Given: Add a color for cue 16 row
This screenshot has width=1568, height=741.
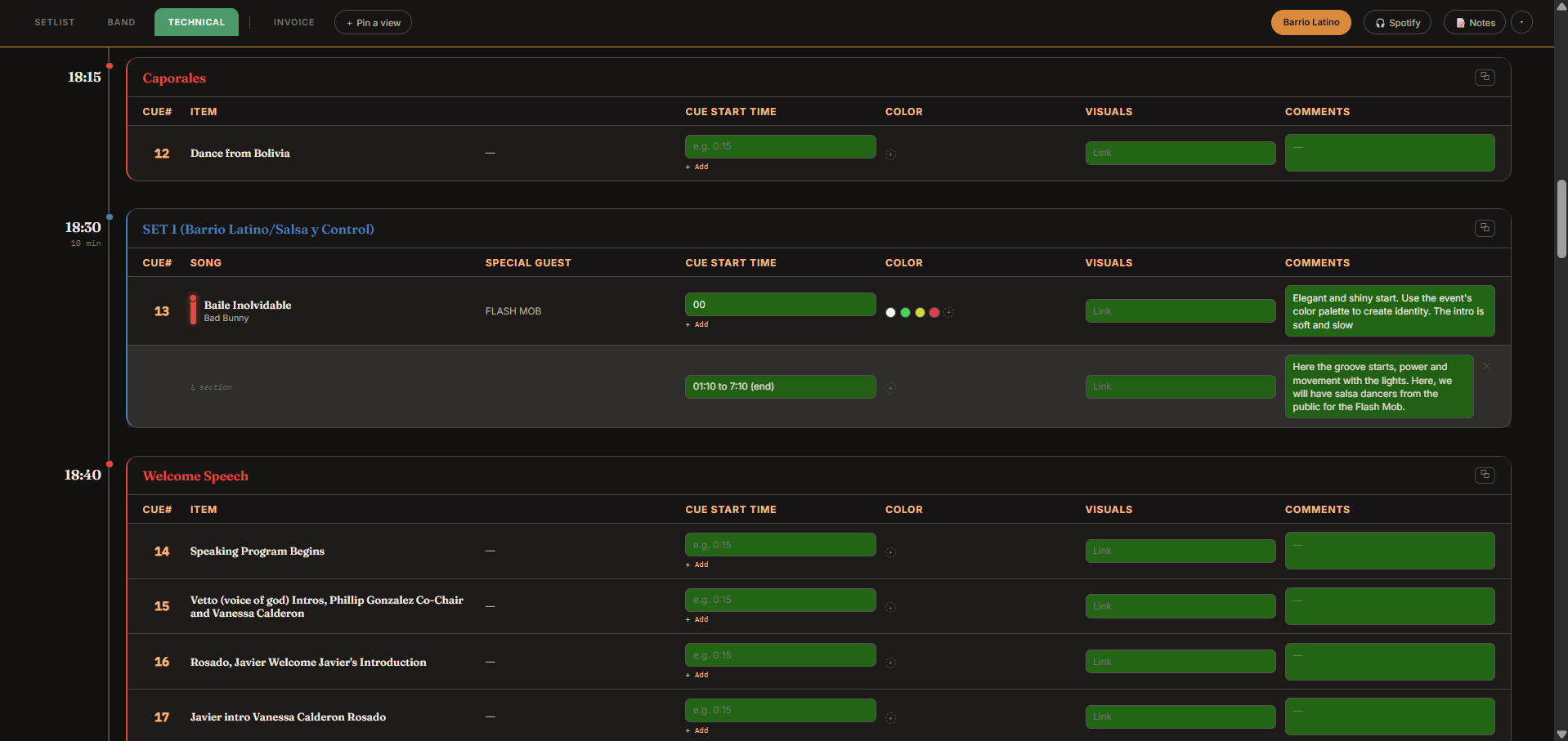Looking at the screenshot, I should coord(890,663).
